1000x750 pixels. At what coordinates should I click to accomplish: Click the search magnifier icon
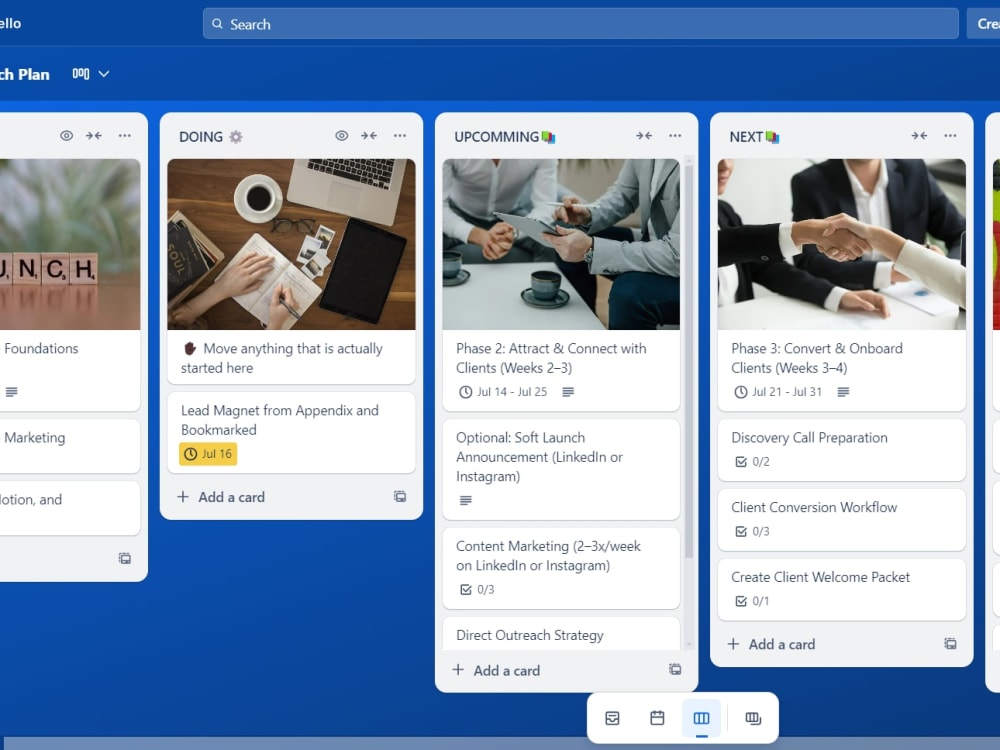217,24
